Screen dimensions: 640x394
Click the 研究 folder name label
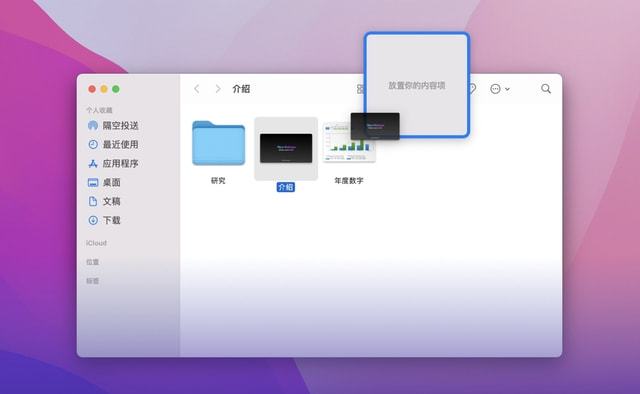coord(218,180)
